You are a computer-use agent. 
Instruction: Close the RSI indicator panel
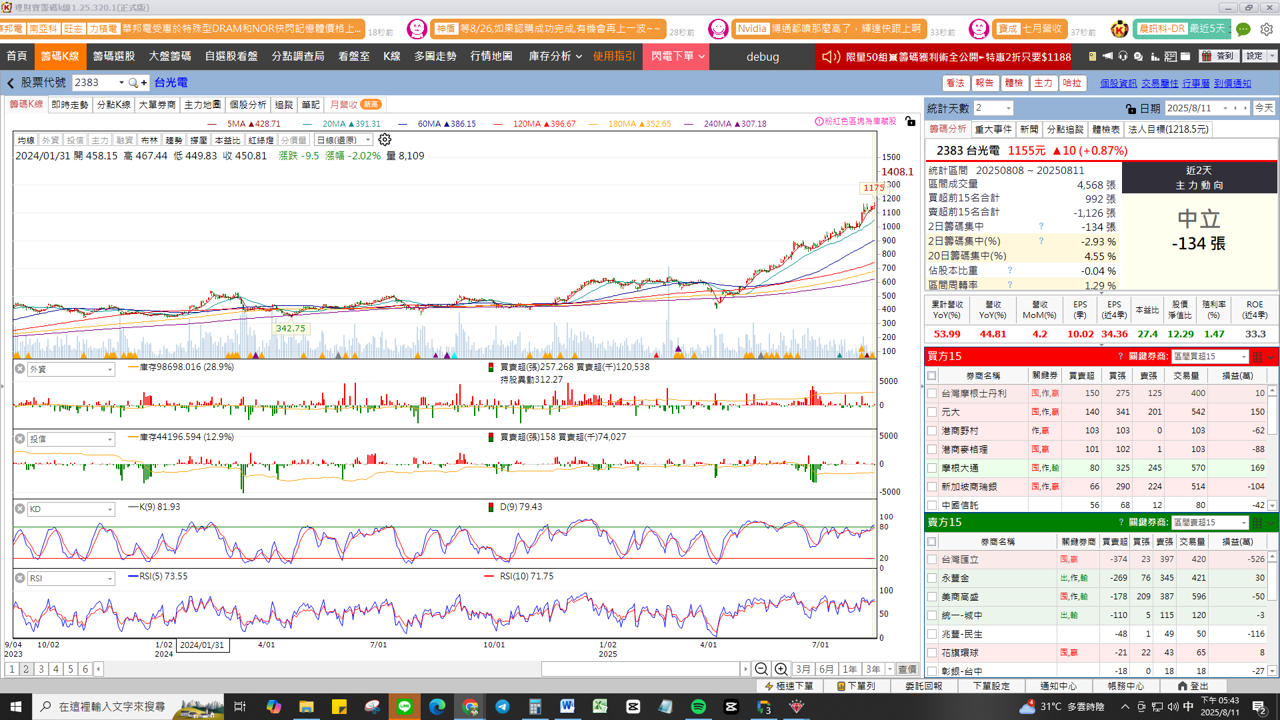pos(19,578)
